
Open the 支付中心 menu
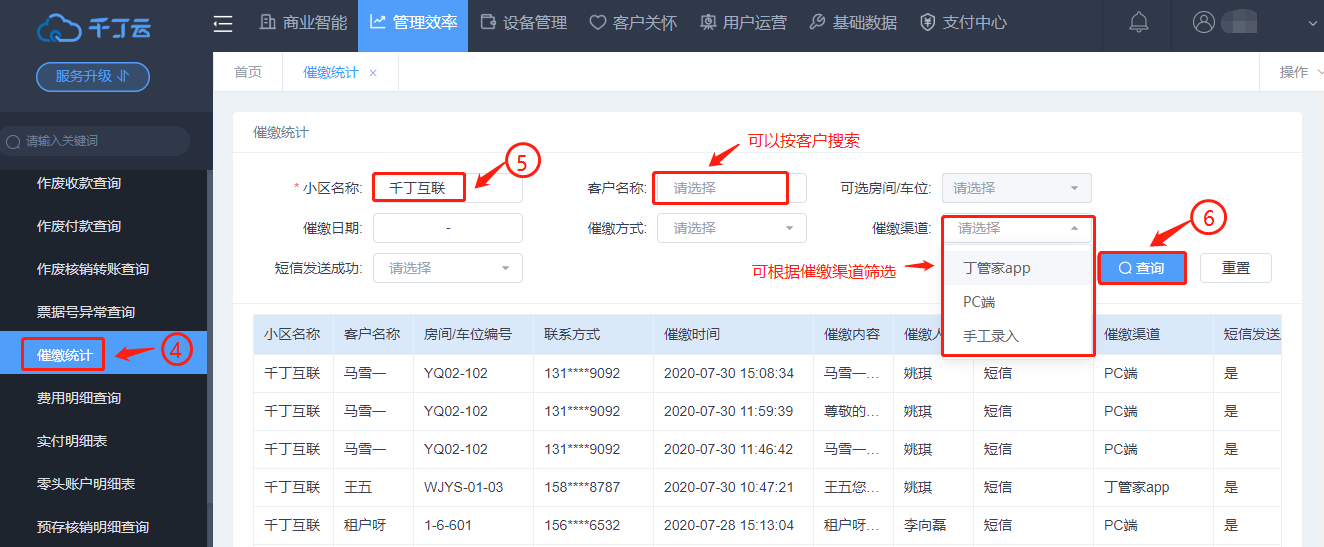(963, 23)
